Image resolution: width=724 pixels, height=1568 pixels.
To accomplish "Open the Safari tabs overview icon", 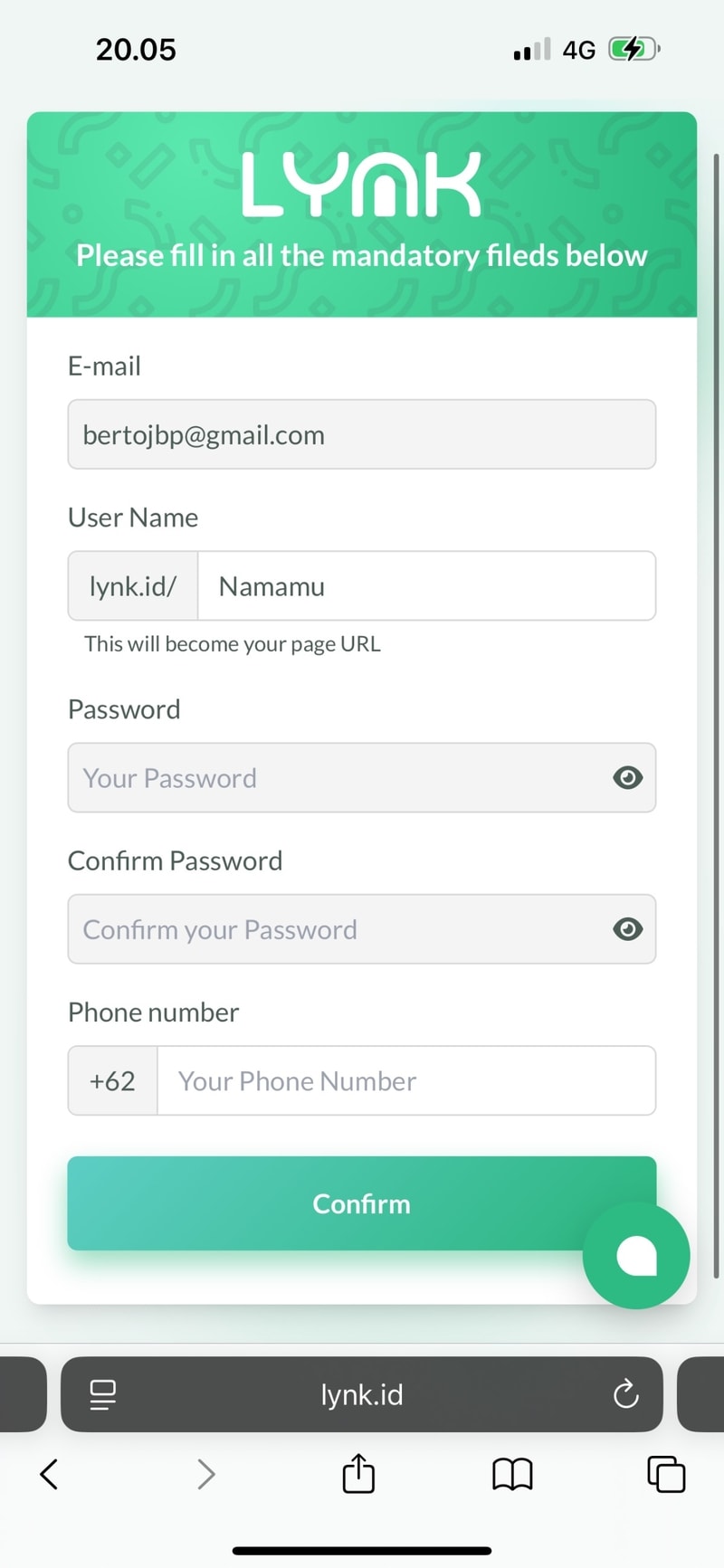I will (x=666, y=1474).
